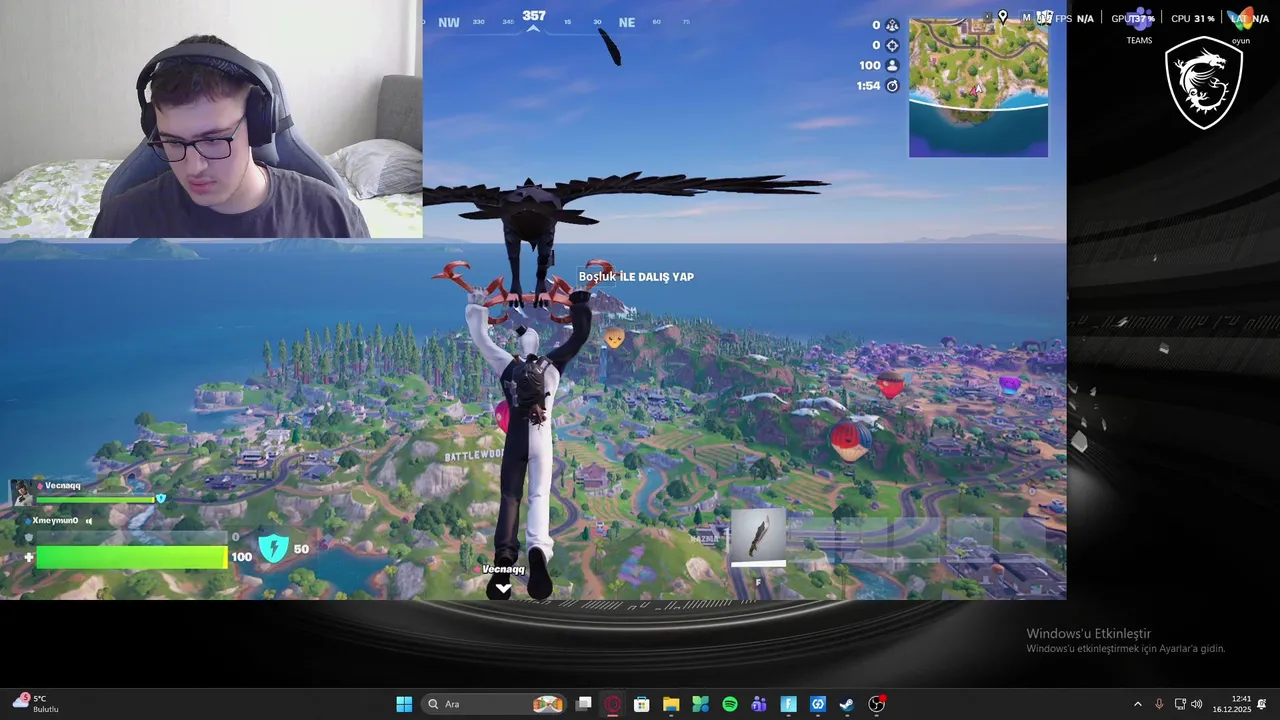
Task: Open weather widget showing 5°C Bulutlu
Action: coord(36,704)
